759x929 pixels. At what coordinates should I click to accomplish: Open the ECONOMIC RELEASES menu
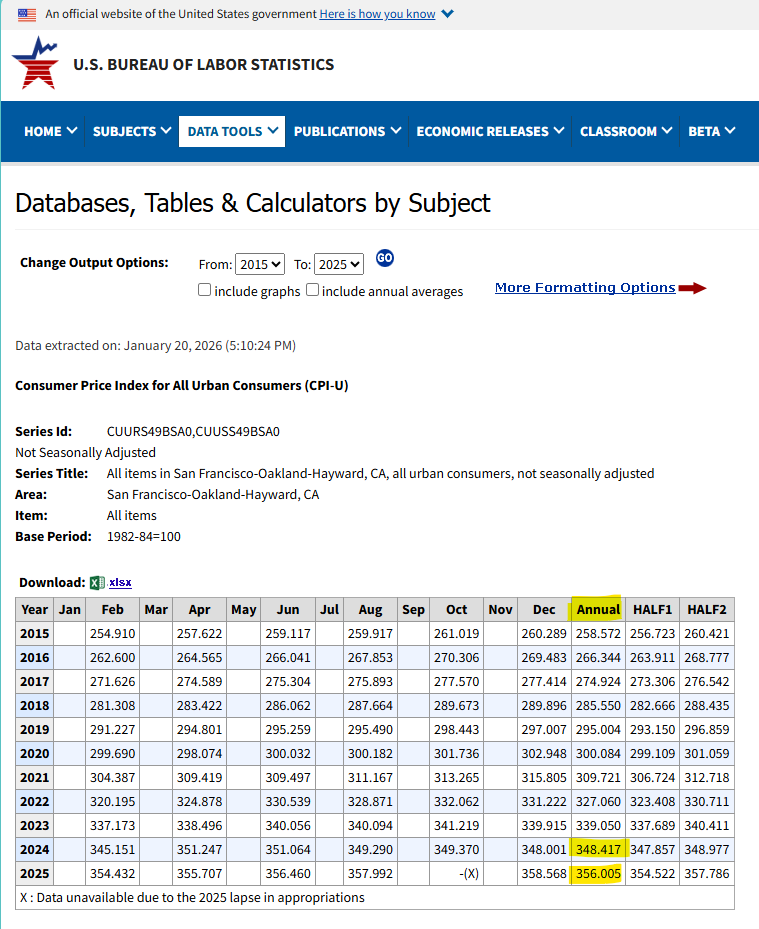click(490, 131)
